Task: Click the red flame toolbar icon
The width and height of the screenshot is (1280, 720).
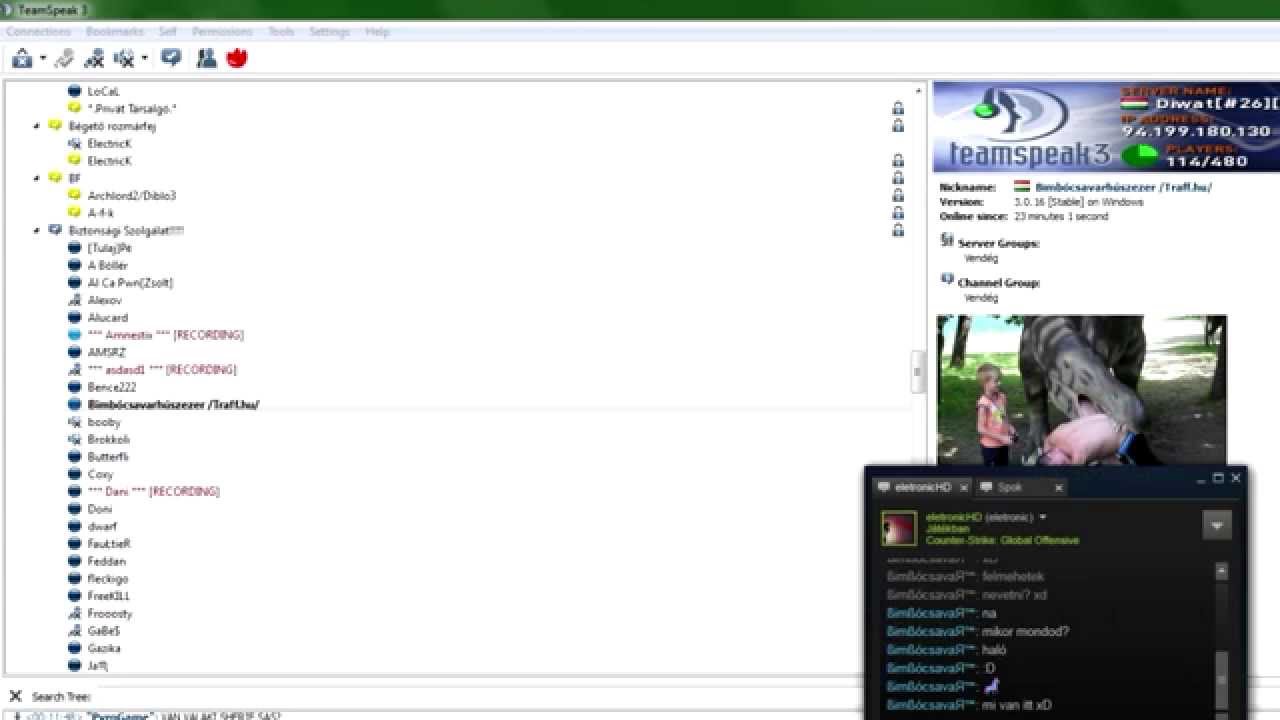Action: pyautogui.click(x=237, y=58)
